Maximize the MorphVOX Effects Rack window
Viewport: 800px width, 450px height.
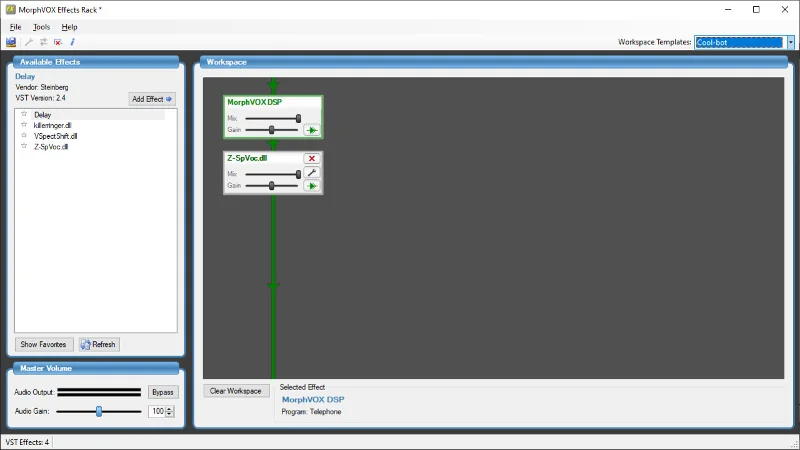coord(756,10)
